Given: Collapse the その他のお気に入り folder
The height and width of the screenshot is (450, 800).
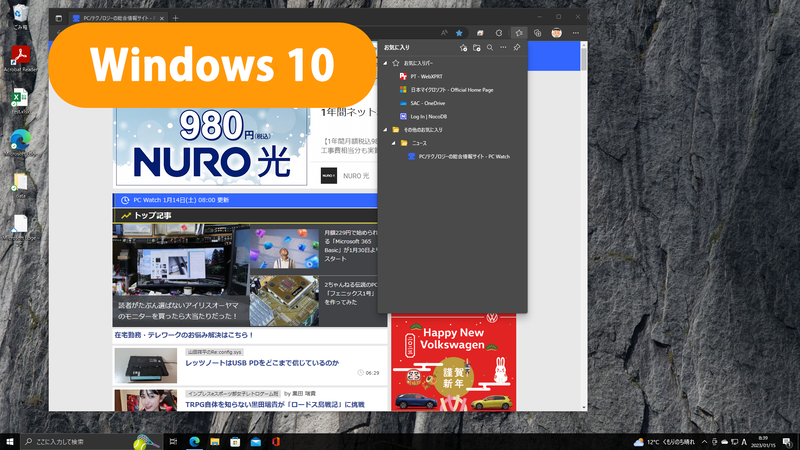Looking at the screenshot, I should tap(385, 130).
